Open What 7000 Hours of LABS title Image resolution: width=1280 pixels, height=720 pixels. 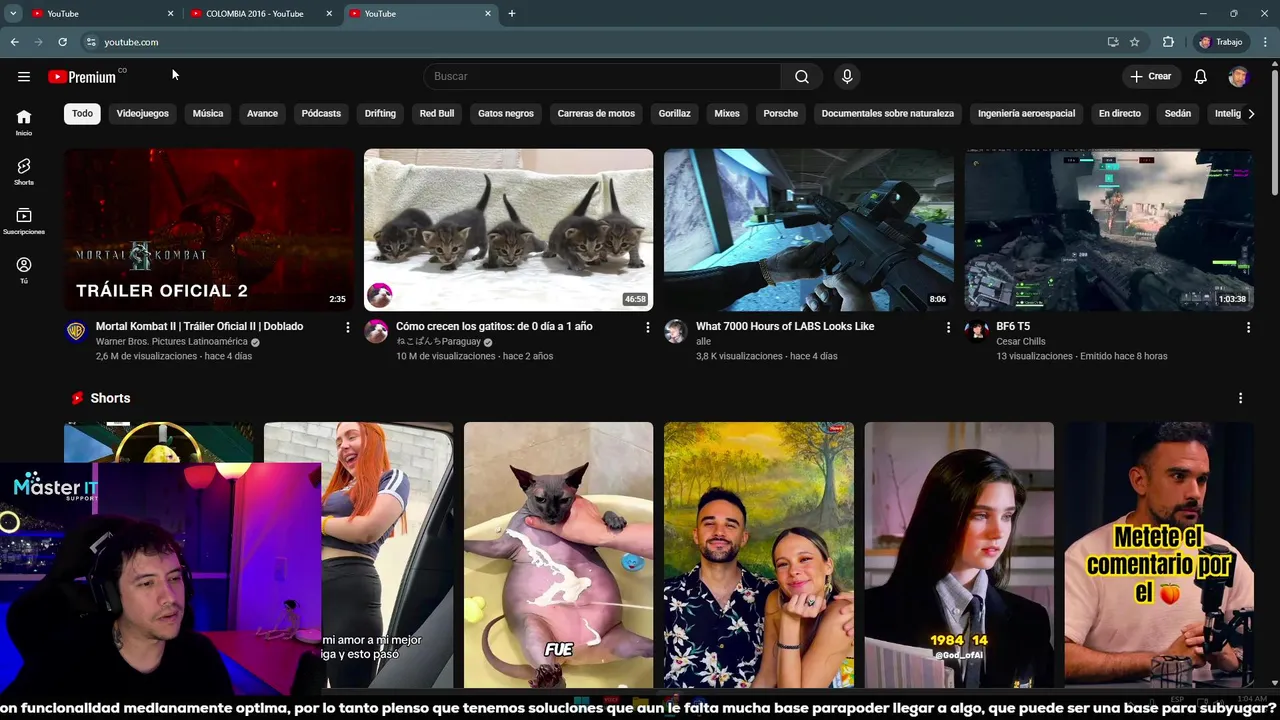[785, 326]
